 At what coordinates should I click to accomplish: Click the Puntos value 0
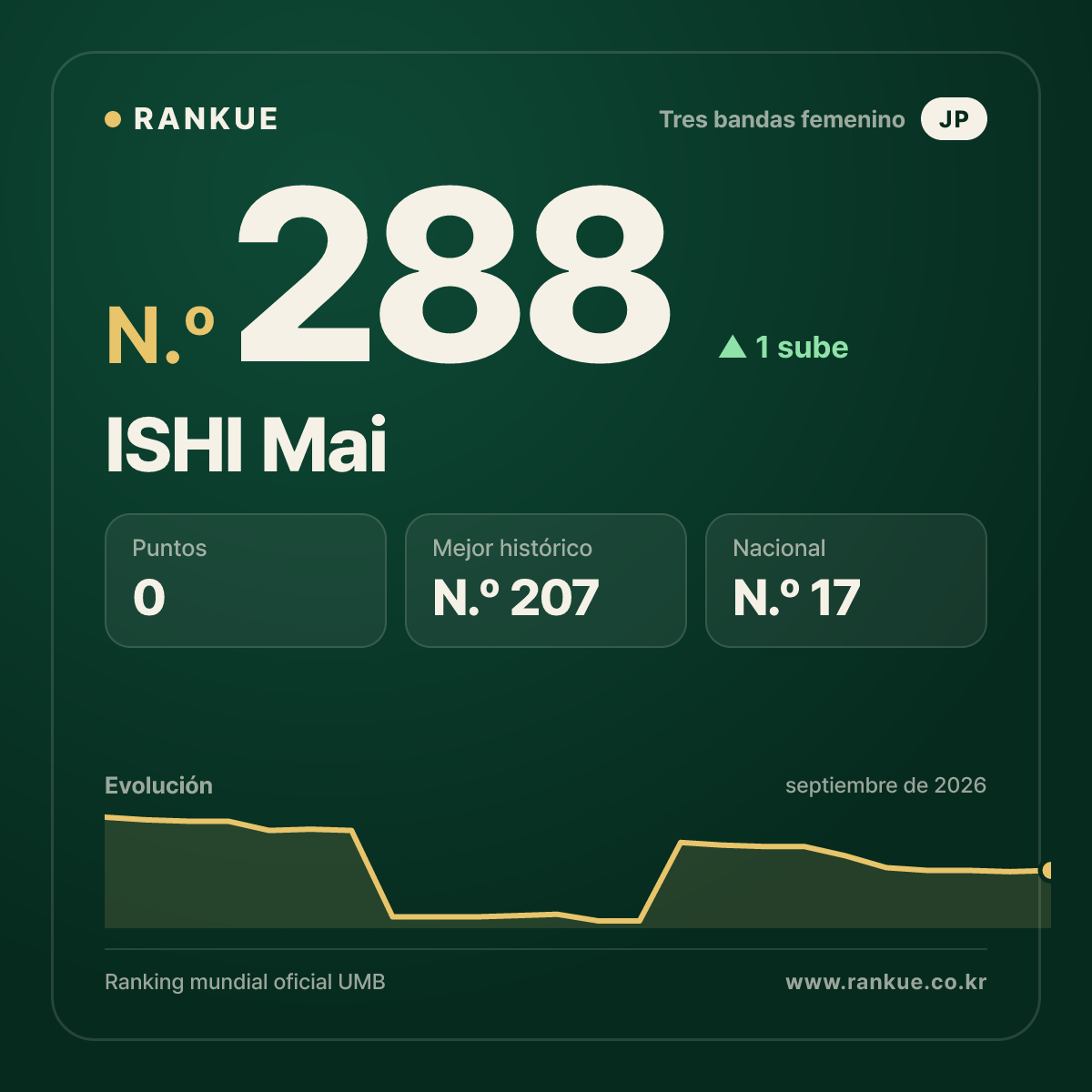149,598
